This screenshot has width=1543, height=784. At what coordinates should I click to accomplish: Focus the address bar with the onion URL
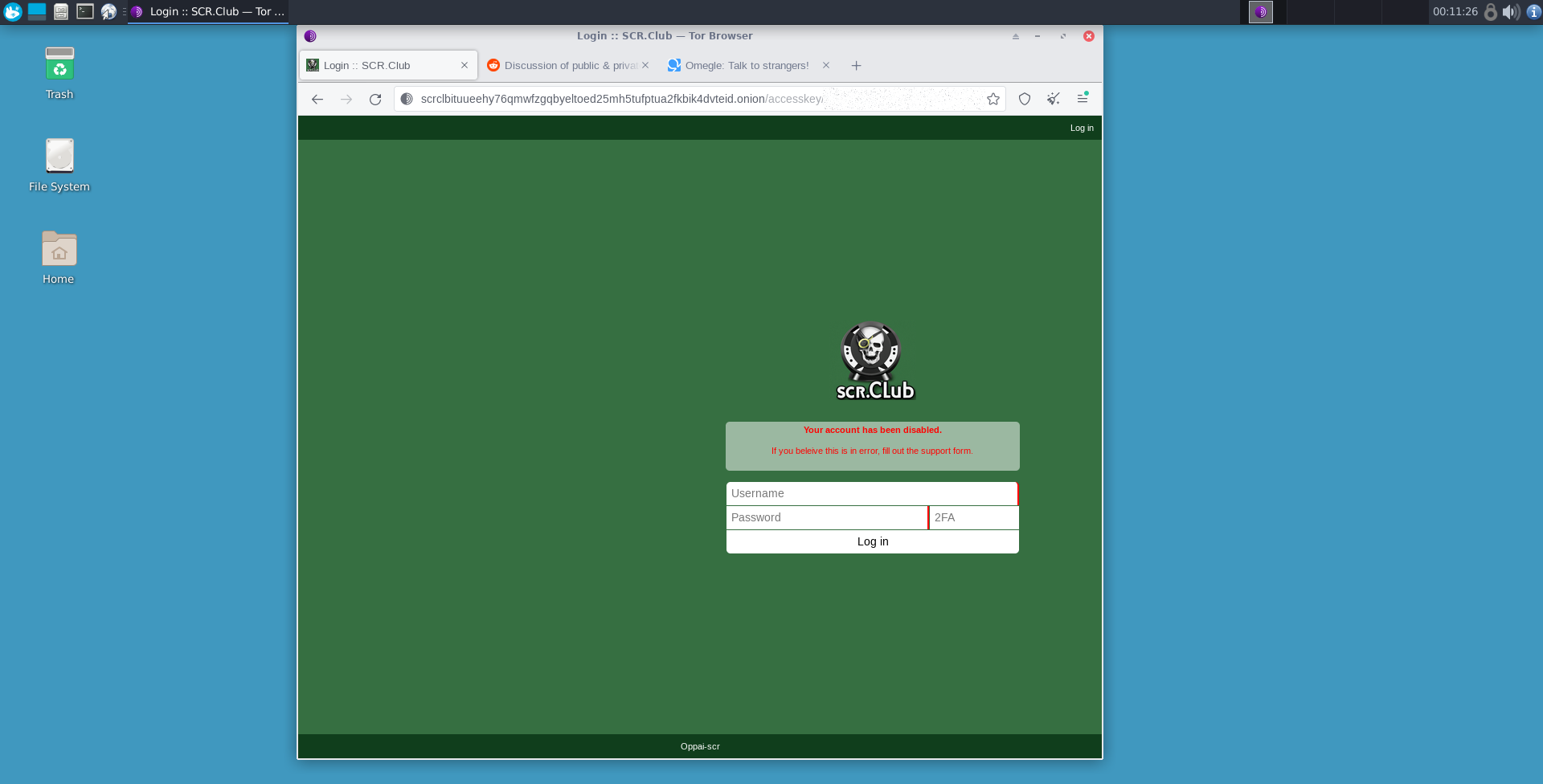pyautogui.click(x=699, y=99)
